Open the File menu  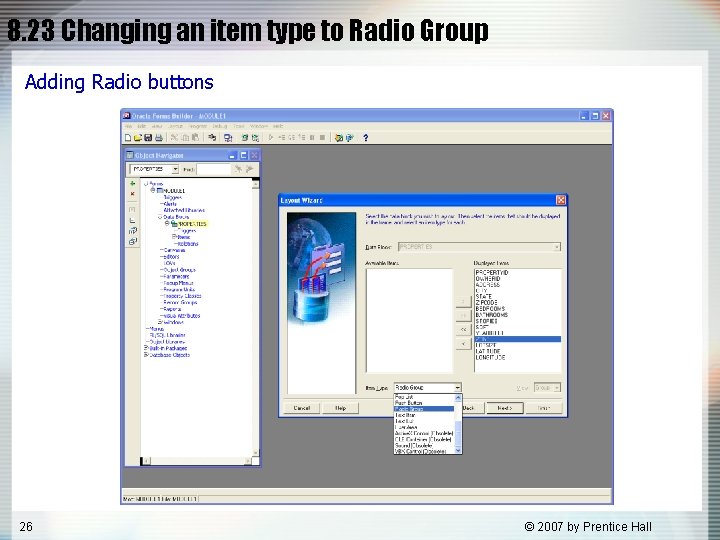(128, 126)
